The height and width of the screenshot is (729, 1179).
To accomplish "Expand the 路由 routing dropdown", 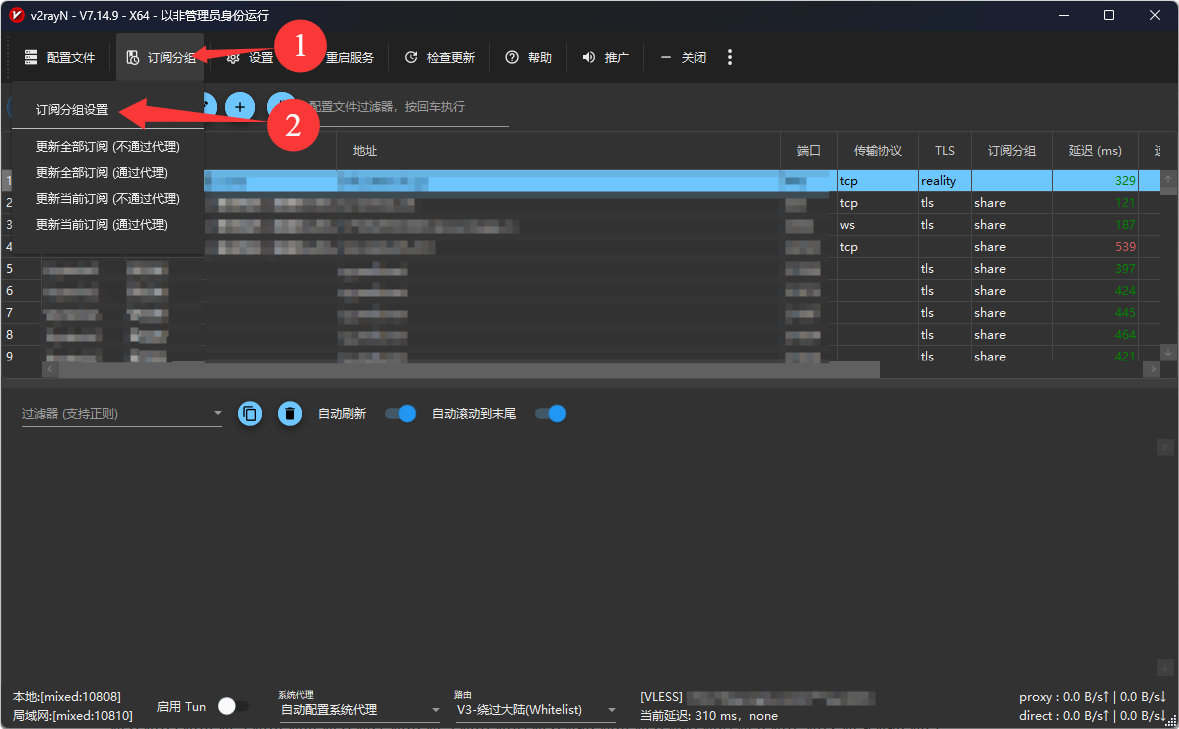I will pos(534,710).
